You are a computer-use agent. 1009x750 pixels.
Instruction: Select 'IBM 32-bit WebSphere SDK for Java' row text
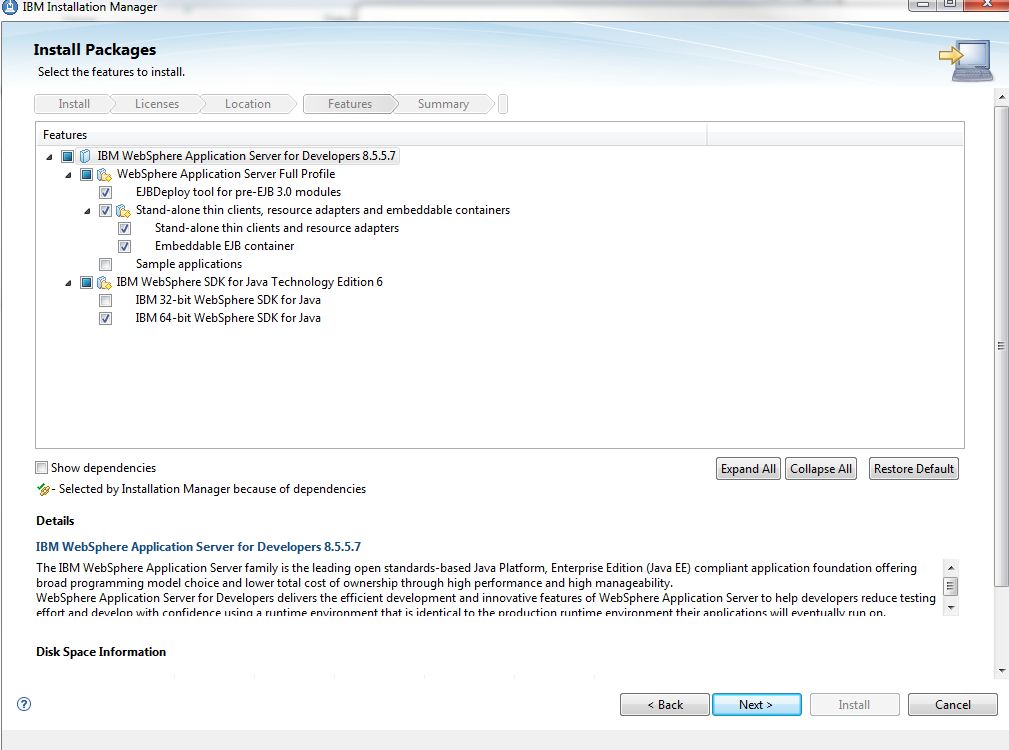click(x=228, y=300)
